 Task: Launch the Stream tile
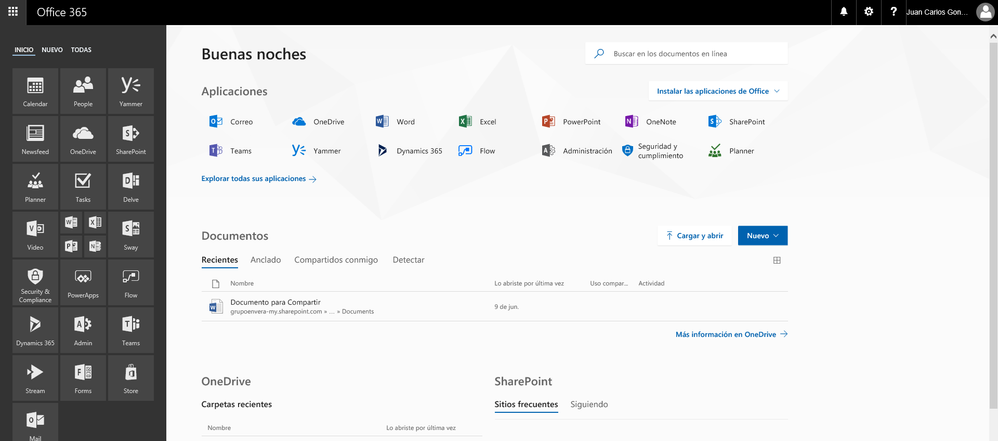click(x=35, y=378)
